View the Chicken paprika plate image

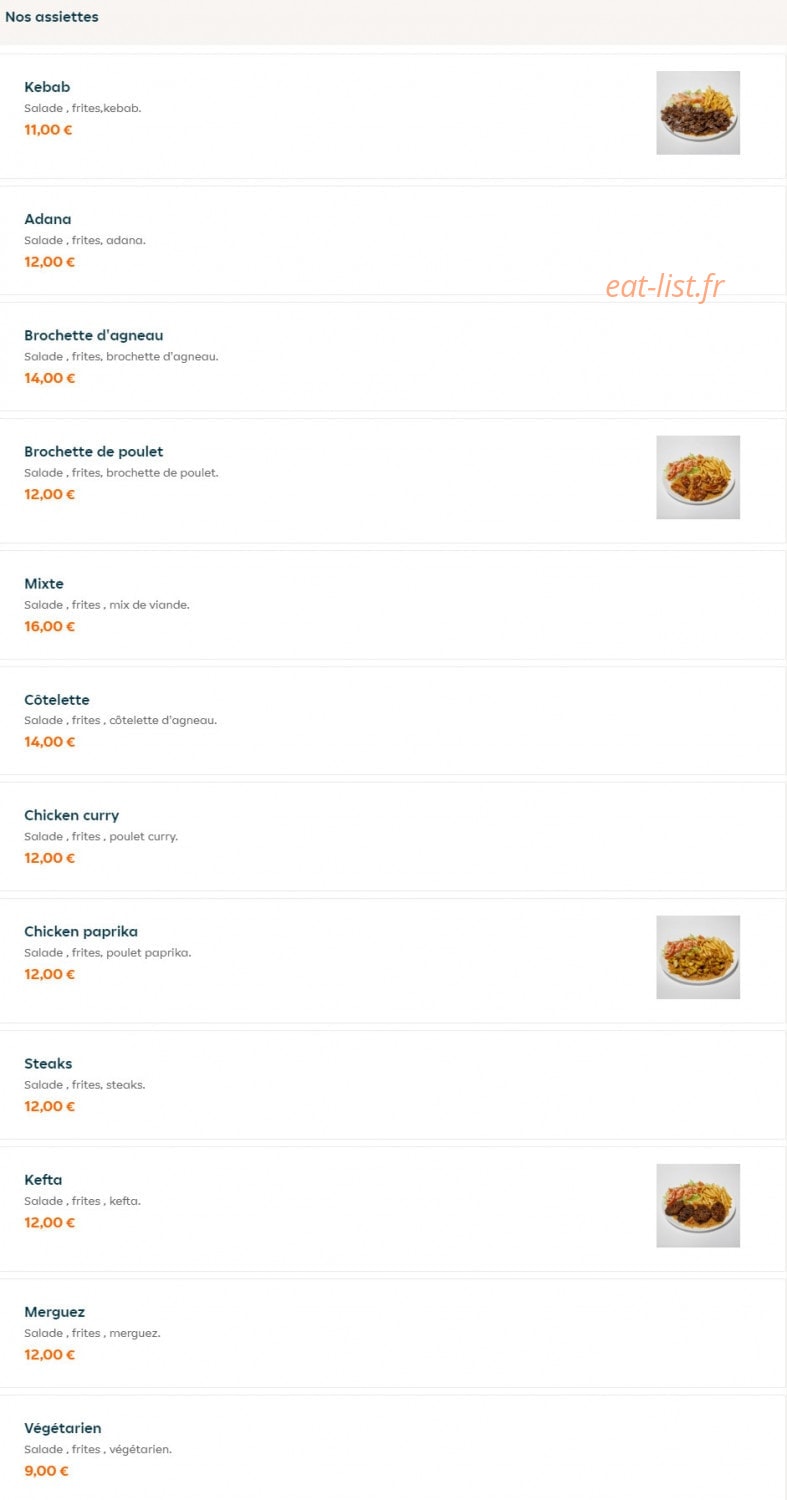[x=698, y=957]
